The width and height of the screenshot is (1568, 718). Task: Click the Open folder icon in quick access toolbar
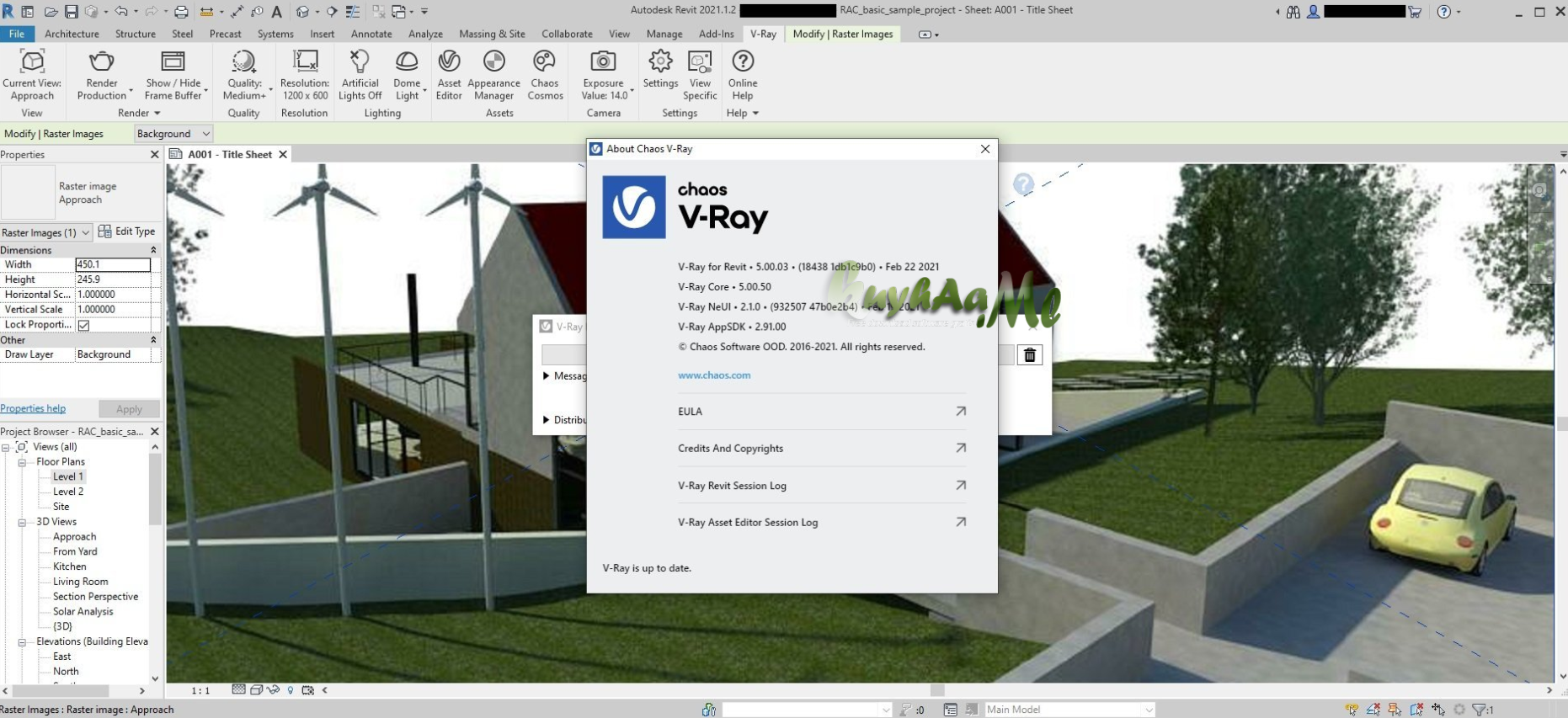(x=51, y=12)
